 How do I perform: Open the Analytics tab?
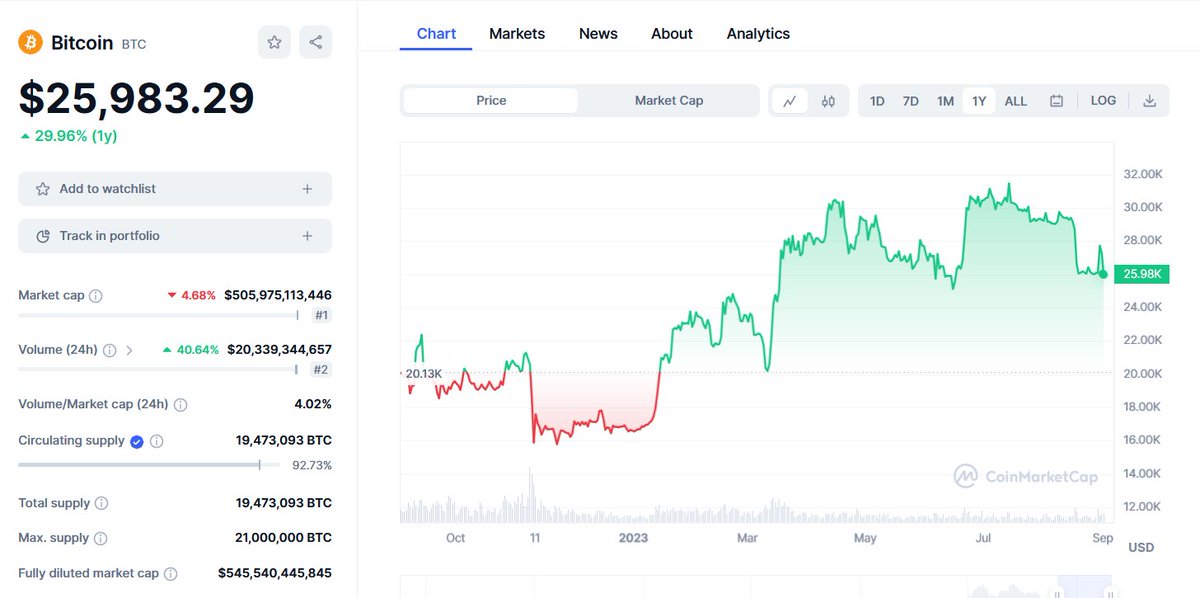pyautogui.click(x=758, y=34)
